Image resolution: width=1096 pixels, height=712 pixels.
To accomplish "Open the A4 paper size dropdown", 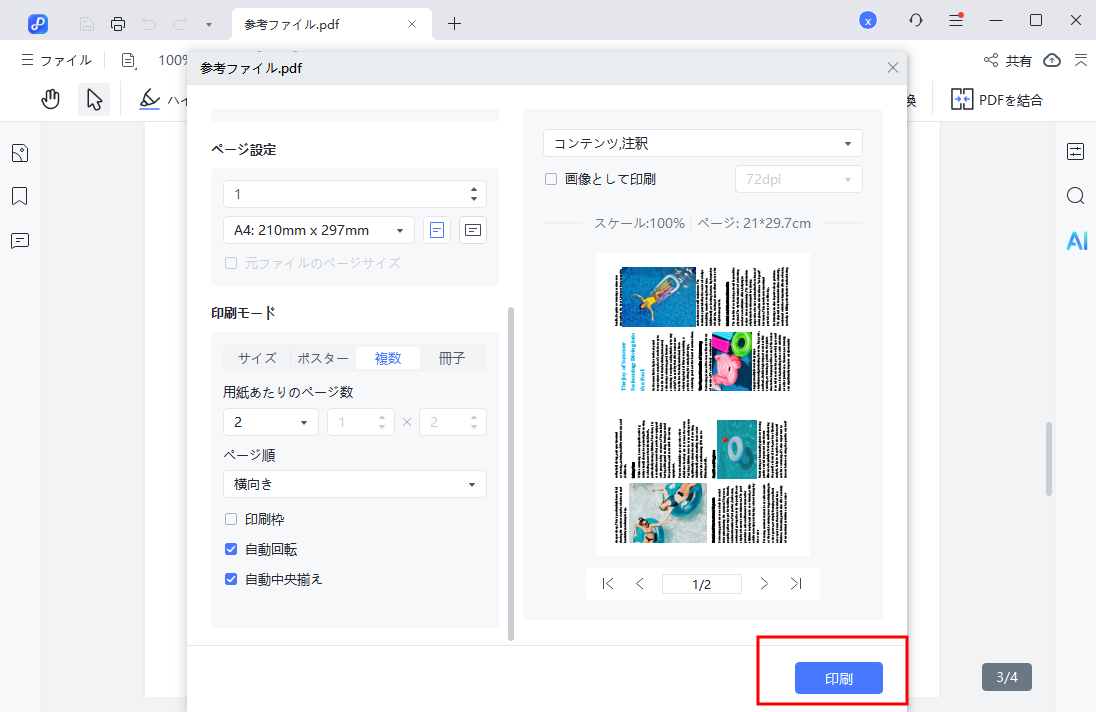I will pyautogui.click(x=318, y=229).
